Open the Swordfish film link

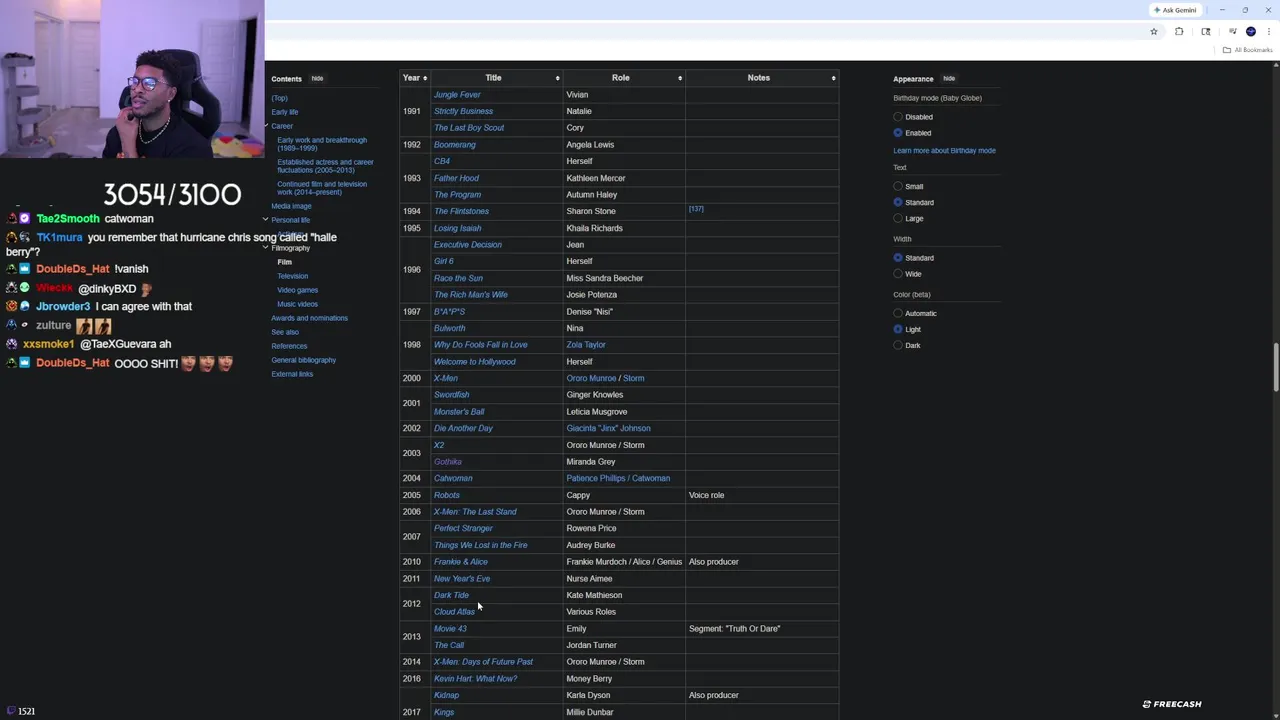click(451, 395)
